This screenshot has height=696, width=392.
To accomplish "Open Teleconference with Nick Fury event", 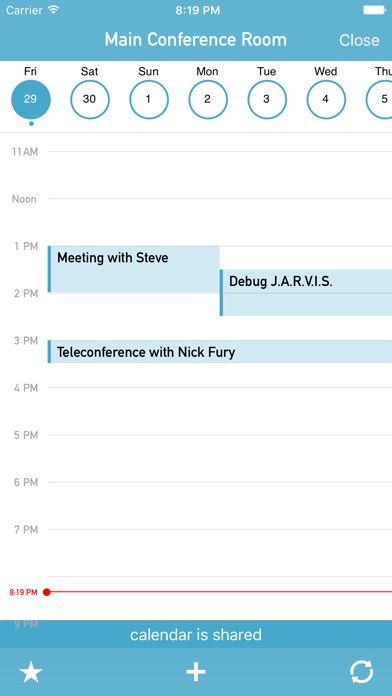I will 220,352.
